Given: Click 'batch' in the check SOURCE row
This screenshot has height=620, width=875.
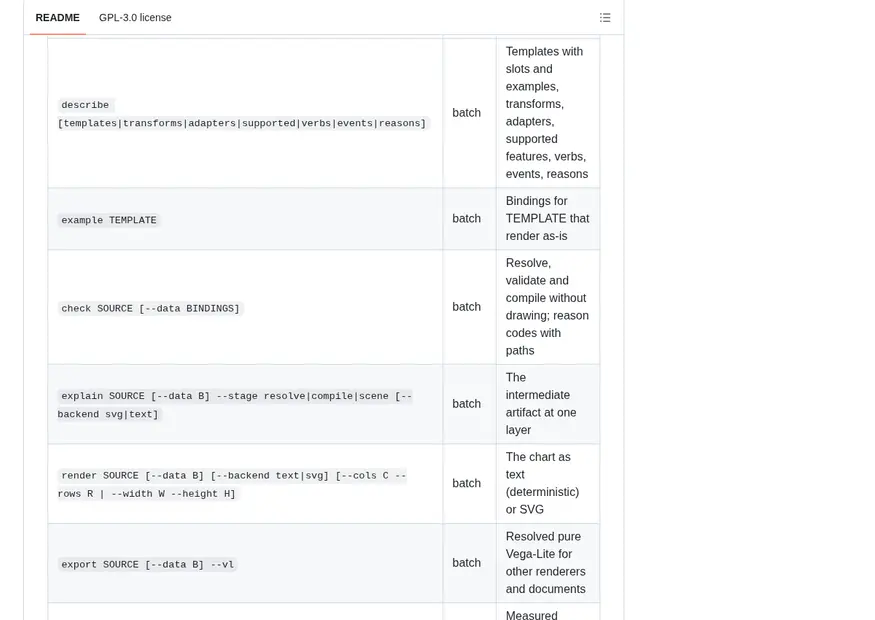Looking at the screenshot, I should (x=467, y=306).
